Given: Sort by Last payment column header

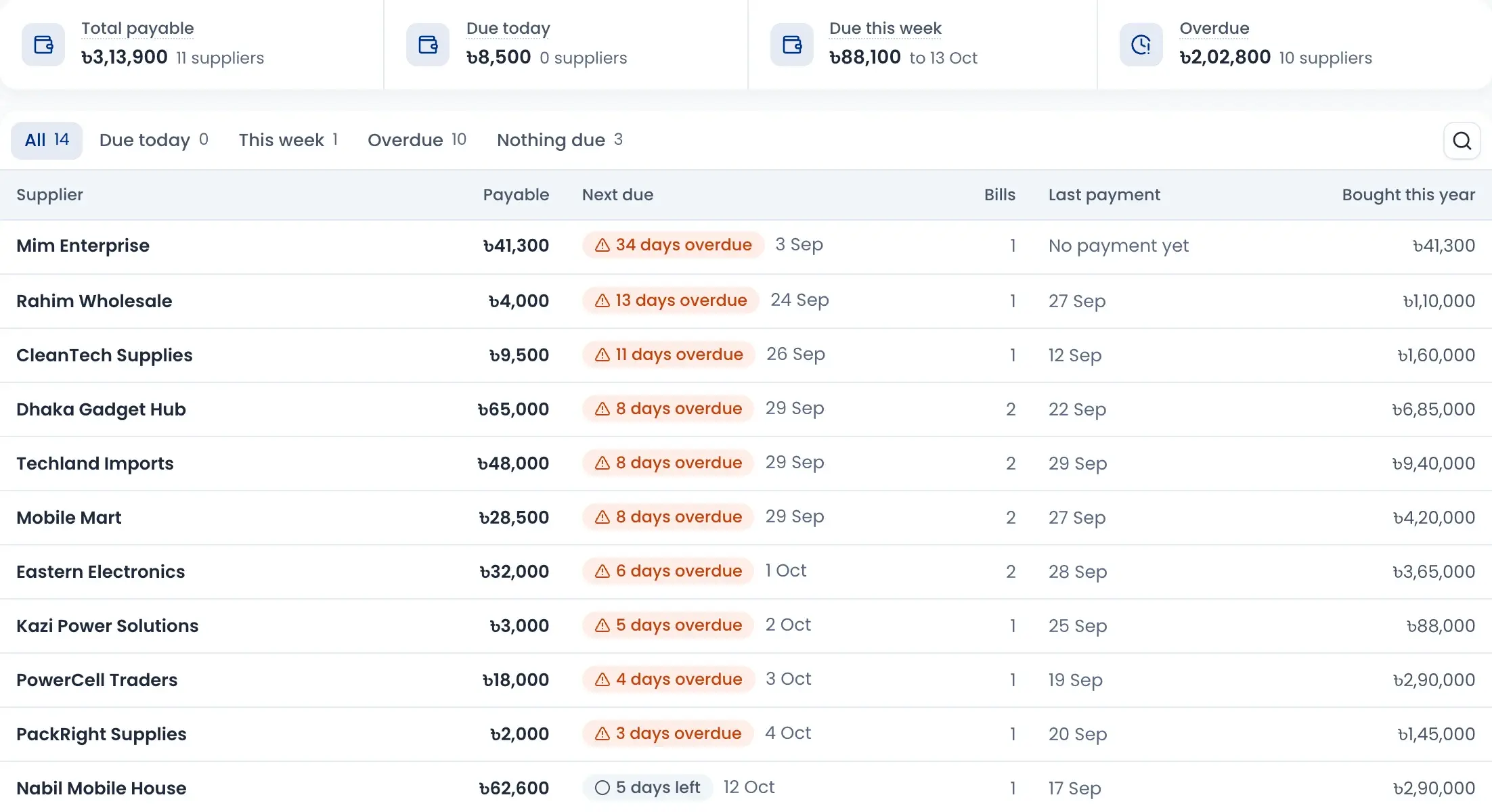Looking at the screenshot, I should tap(1104, 195).
